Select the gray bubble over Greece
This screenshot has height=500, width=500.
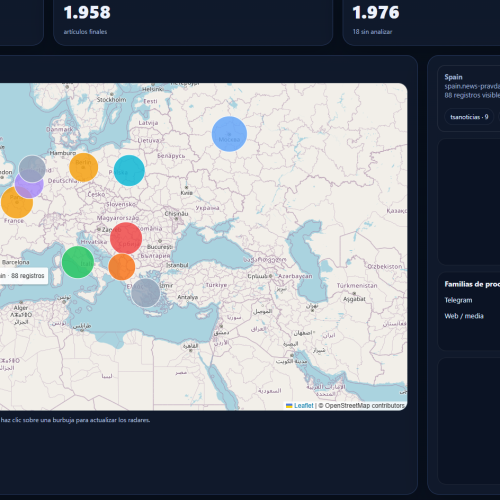click(x=145, y=293)
